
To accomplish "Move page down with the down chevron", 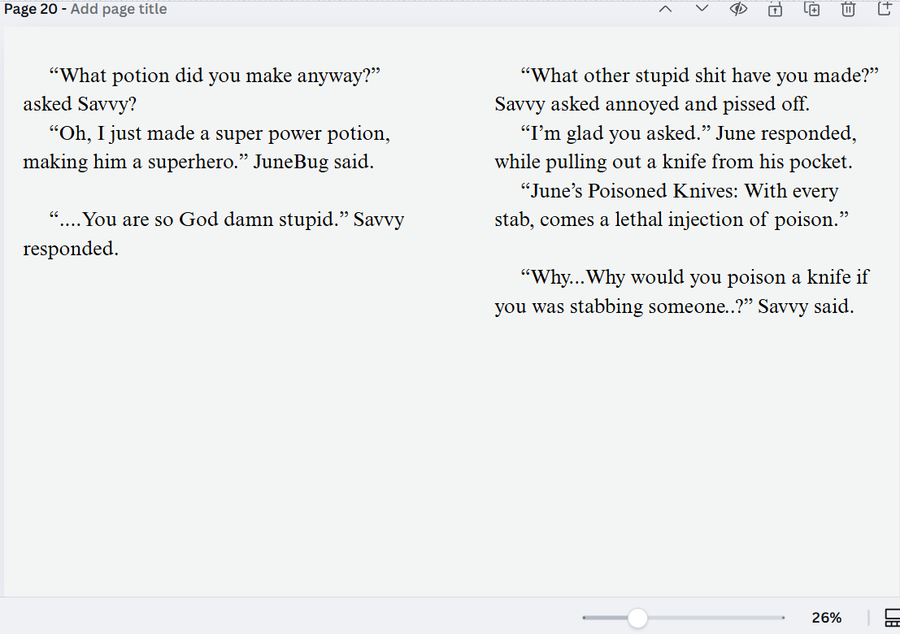I will [701, 9].
